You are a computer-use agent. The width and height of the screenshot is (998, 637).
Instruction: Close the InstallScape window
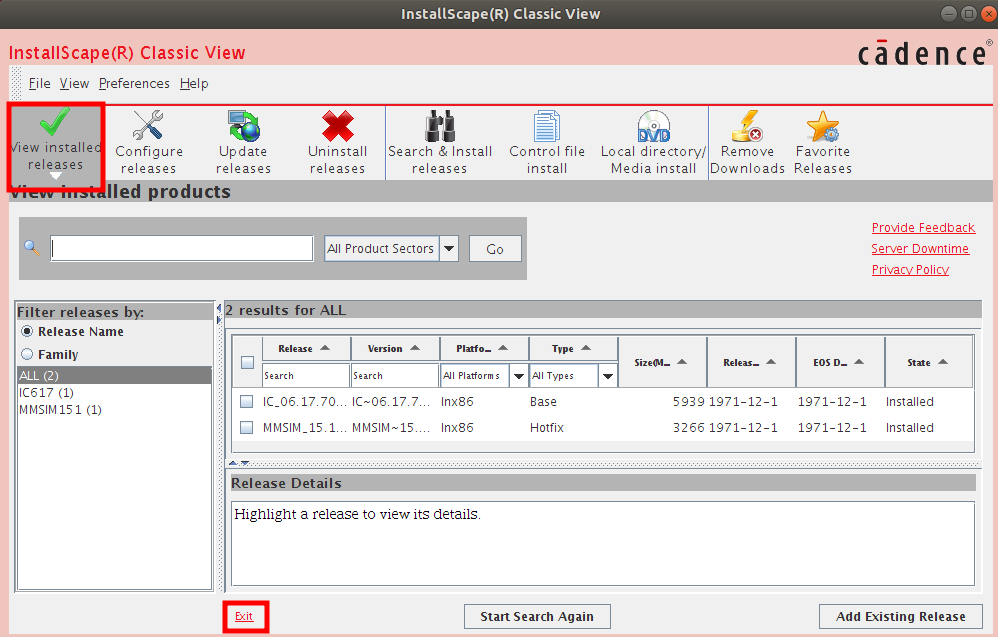(988, 14)
